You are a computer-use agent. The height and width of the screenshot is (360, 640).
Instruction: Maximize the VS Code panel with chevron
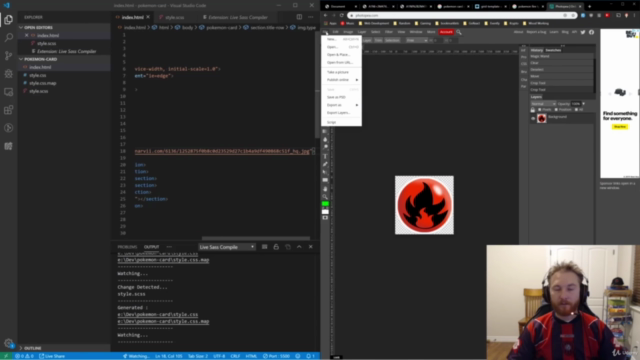[x=299, y=247]
